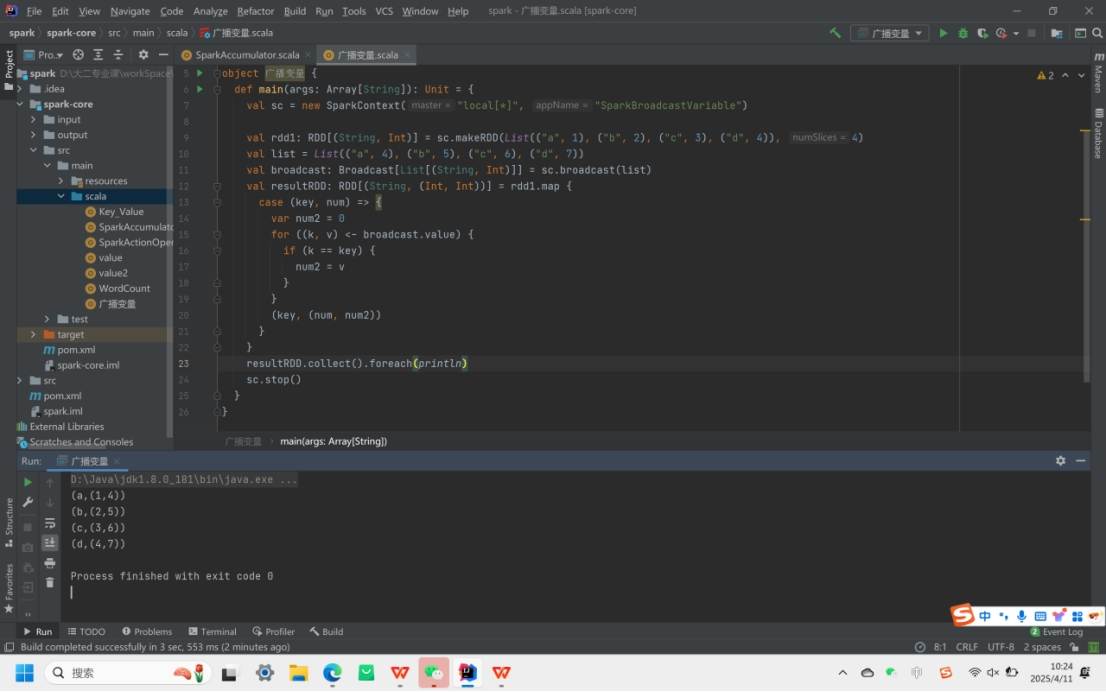Open the Project view mode dropdown
Viewport: 1106px width, 692px height.
click(x=44, y=54)
